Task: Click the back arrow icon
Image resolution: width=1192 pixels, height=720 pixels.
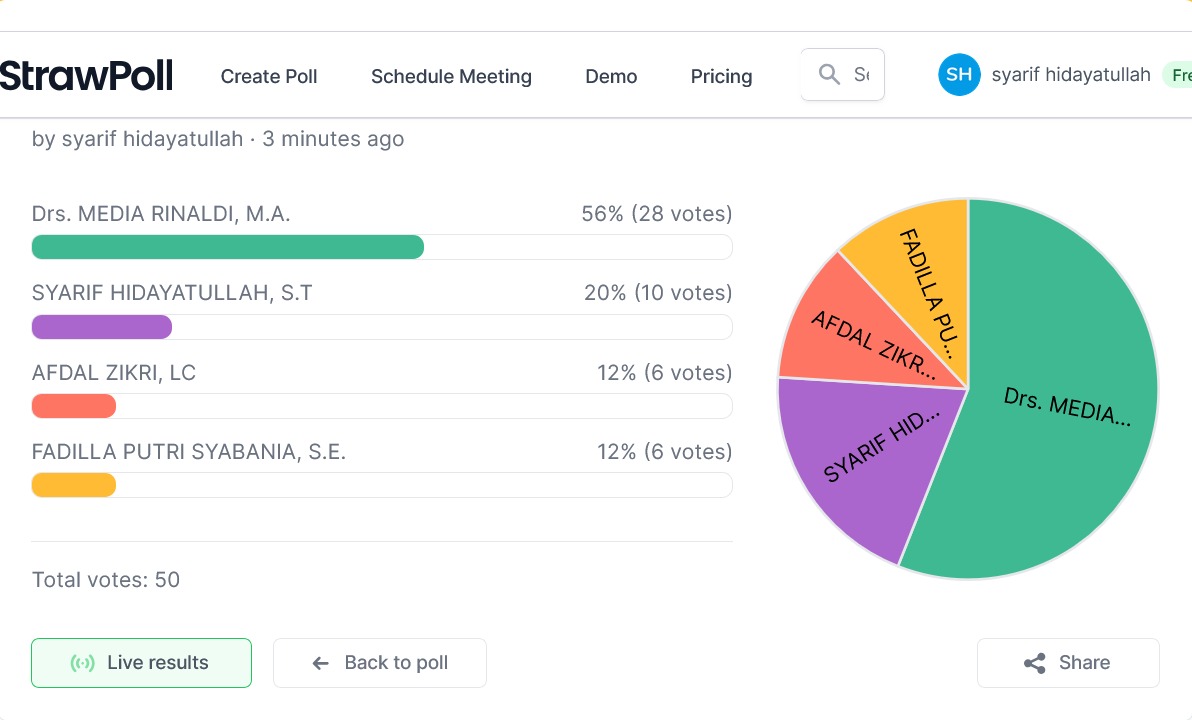Action: pyautogui.click(x=320, y=663)
